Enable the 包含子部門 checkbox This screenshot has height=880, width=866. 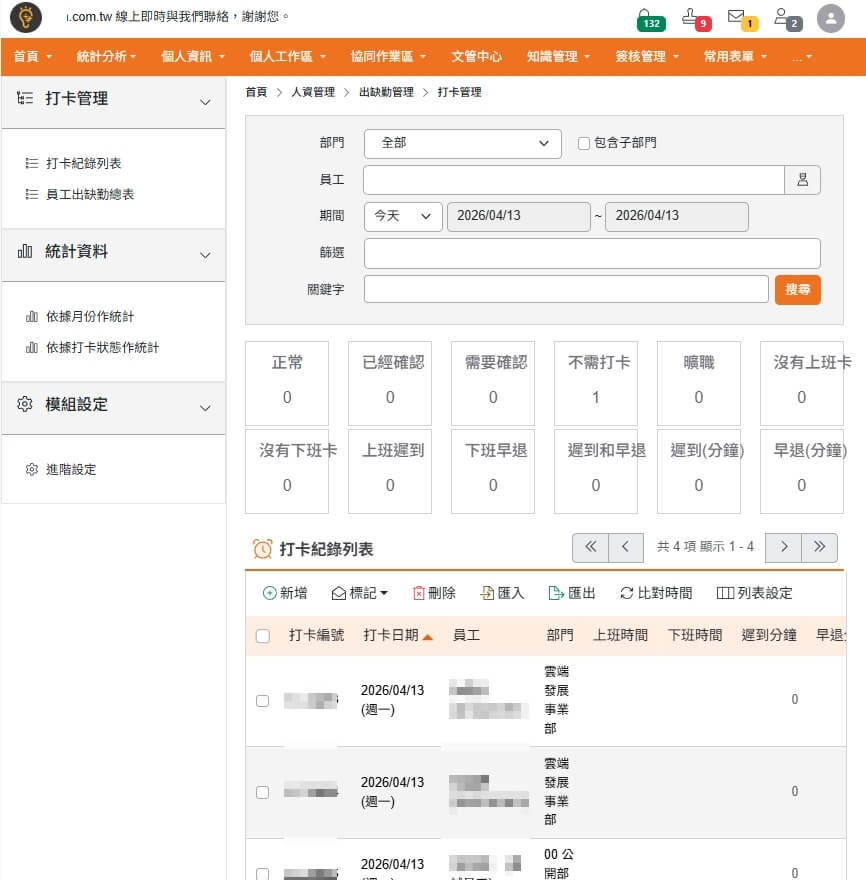584,143
